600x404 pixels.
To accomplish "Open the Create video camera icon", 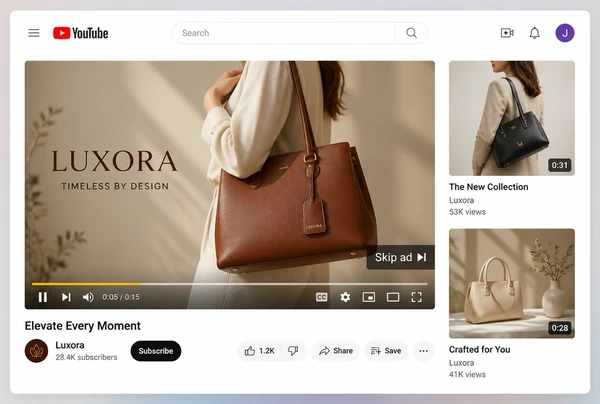I will coord(507,33).
